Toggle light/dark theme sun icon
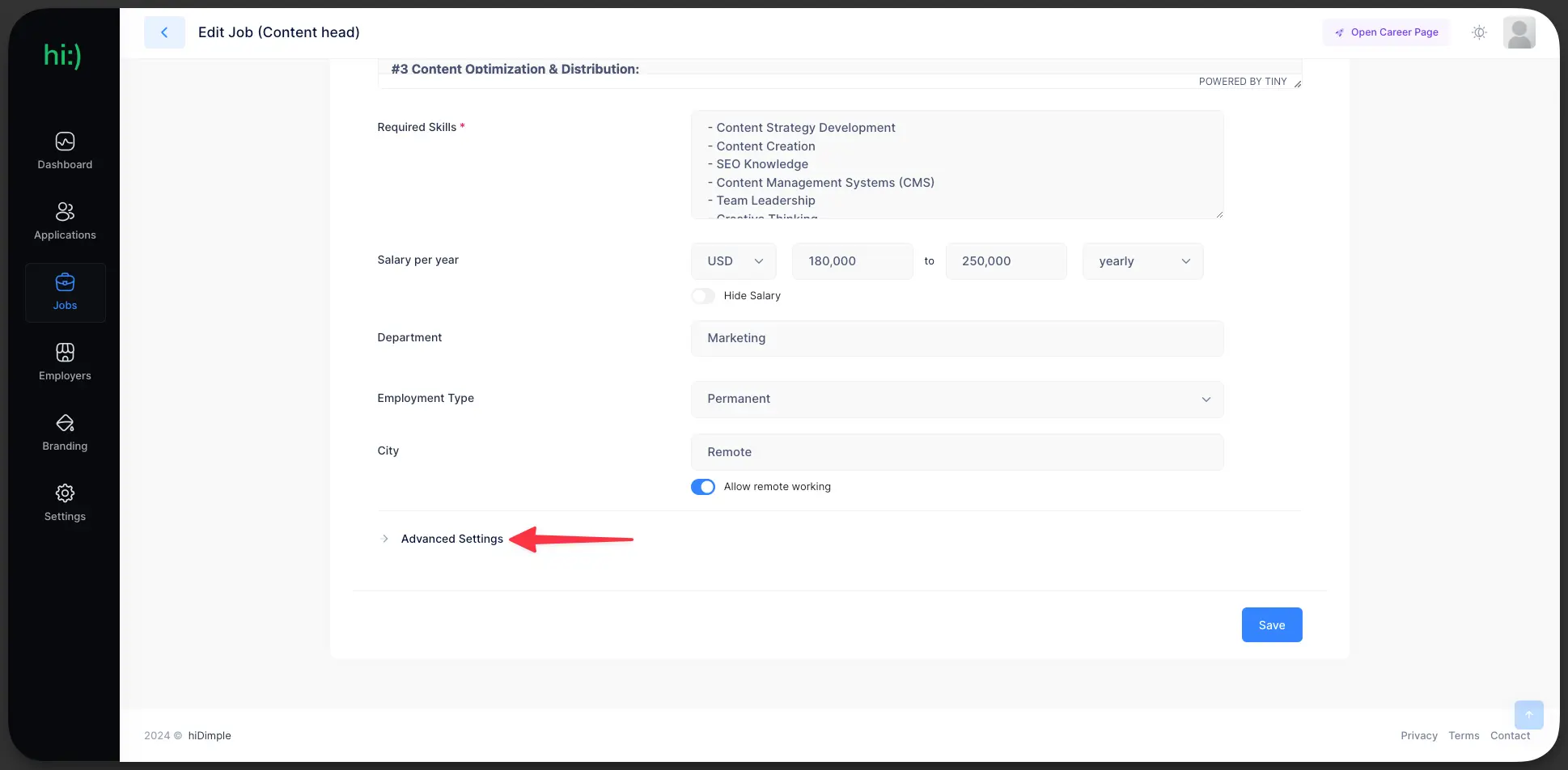 pyautogui.click(x=1479, y=32)
